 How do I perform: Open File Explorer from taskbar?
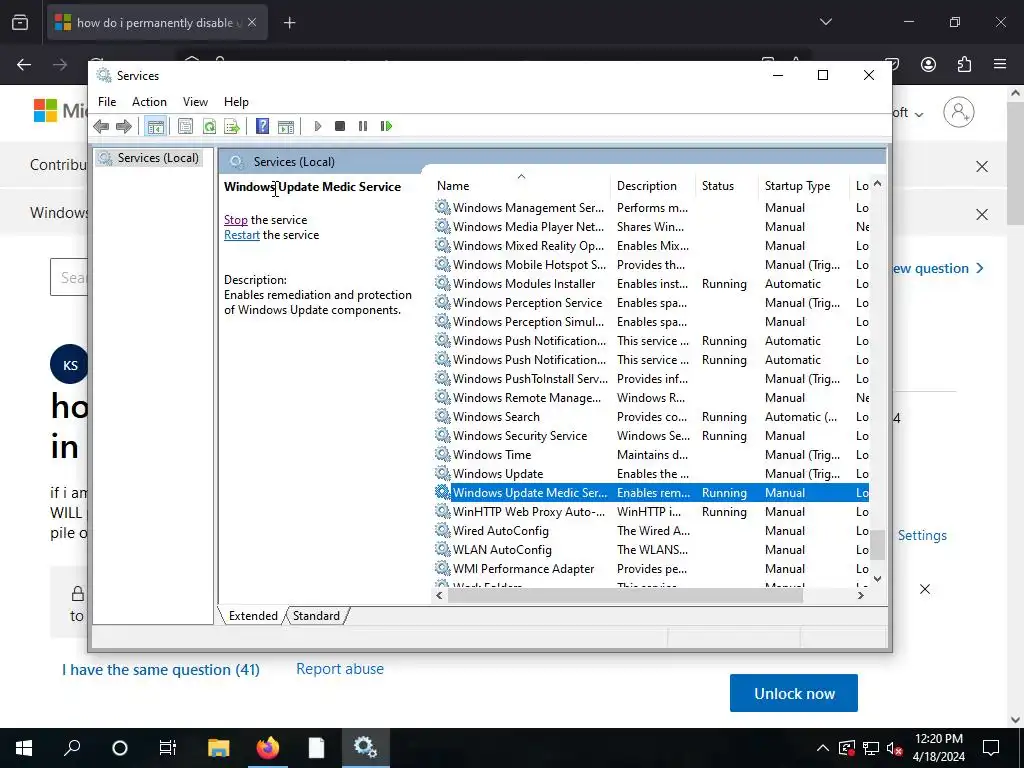click(218, 748)
